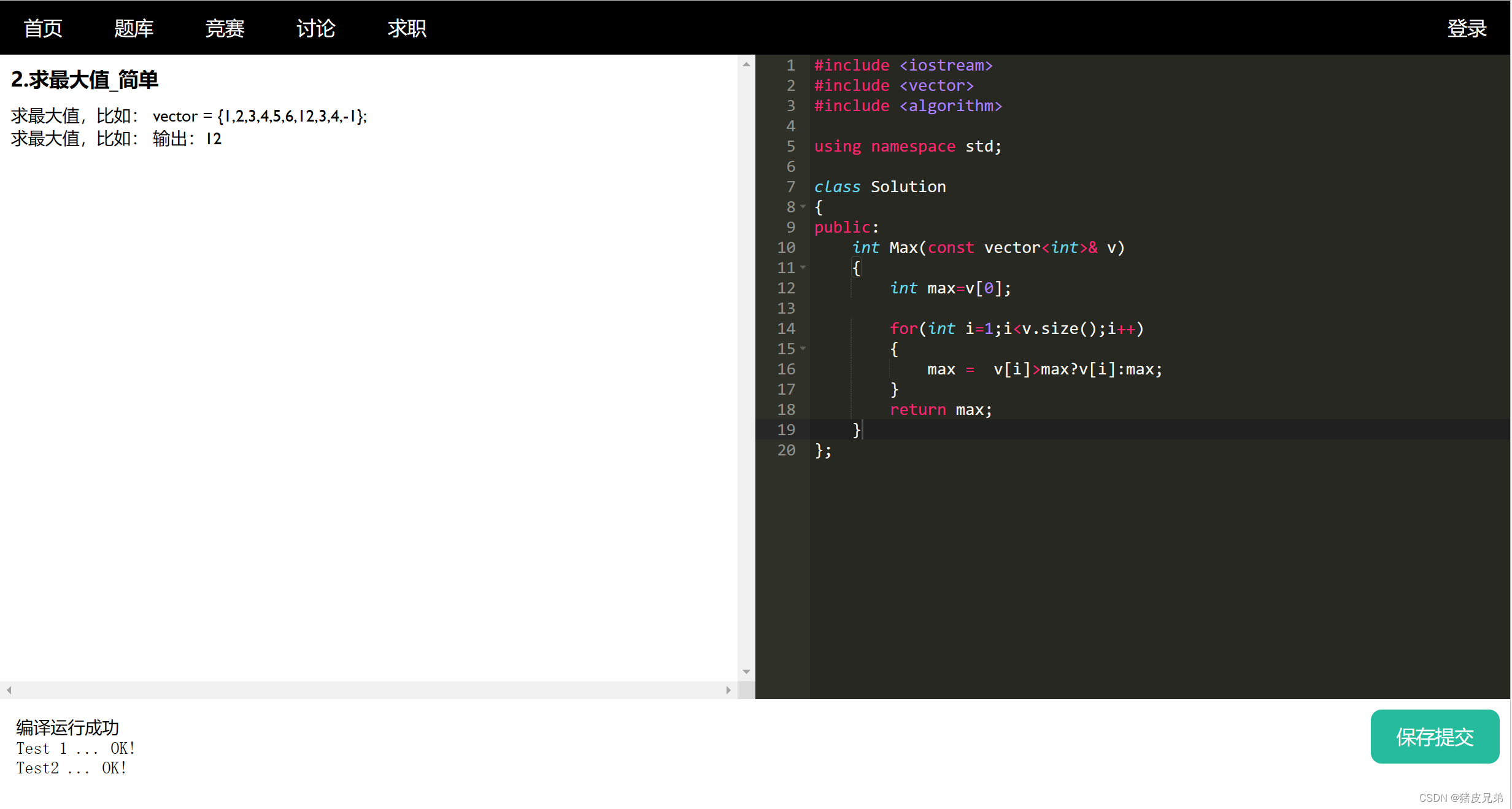Image resolution: width=1512 pixels, height=809 pixels.
Task: Place cursor on return max; line
Action: (941, 409)
